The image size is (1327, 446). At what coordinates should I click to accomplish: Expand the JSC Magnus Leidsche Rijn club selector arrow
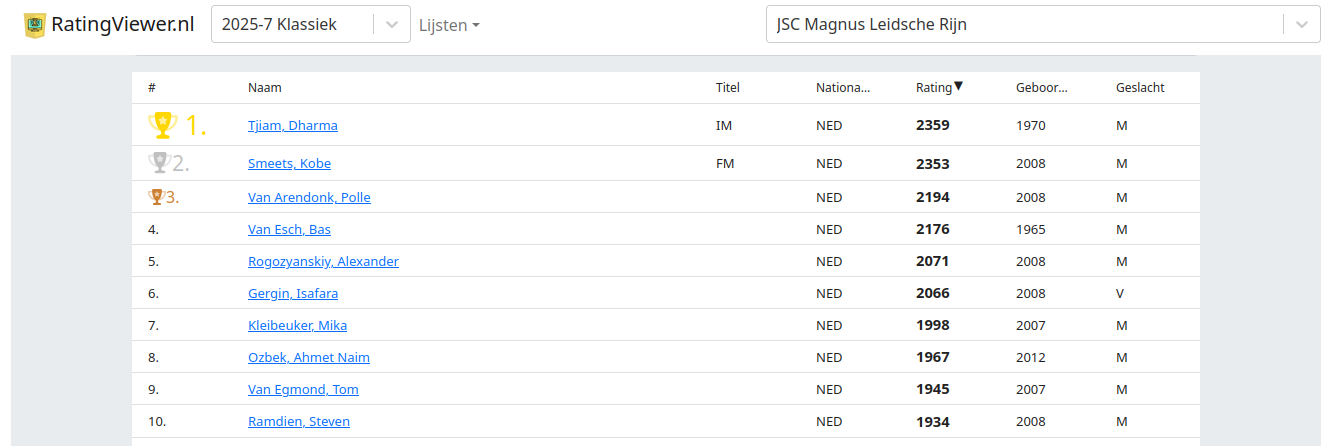click(x=1301, y=25)
